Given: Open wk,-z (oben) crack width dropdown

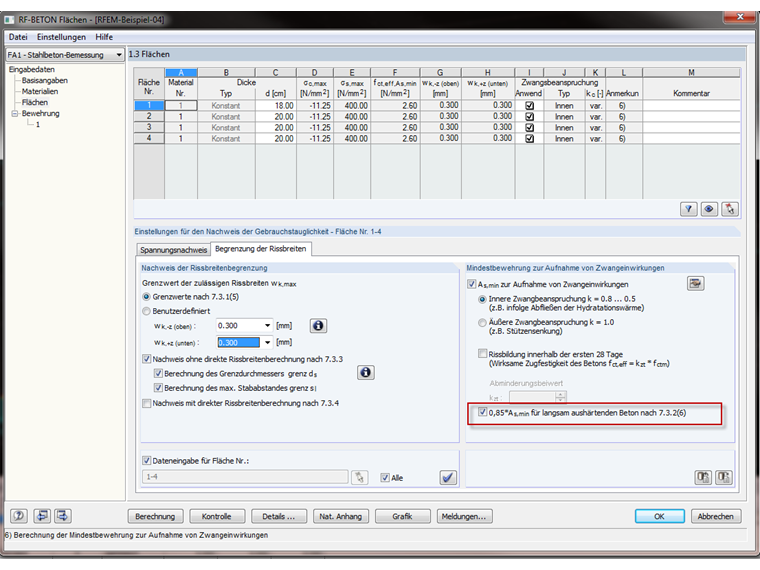Looking at the screenshot, I should pyautogui.click(x=267, y=326).
